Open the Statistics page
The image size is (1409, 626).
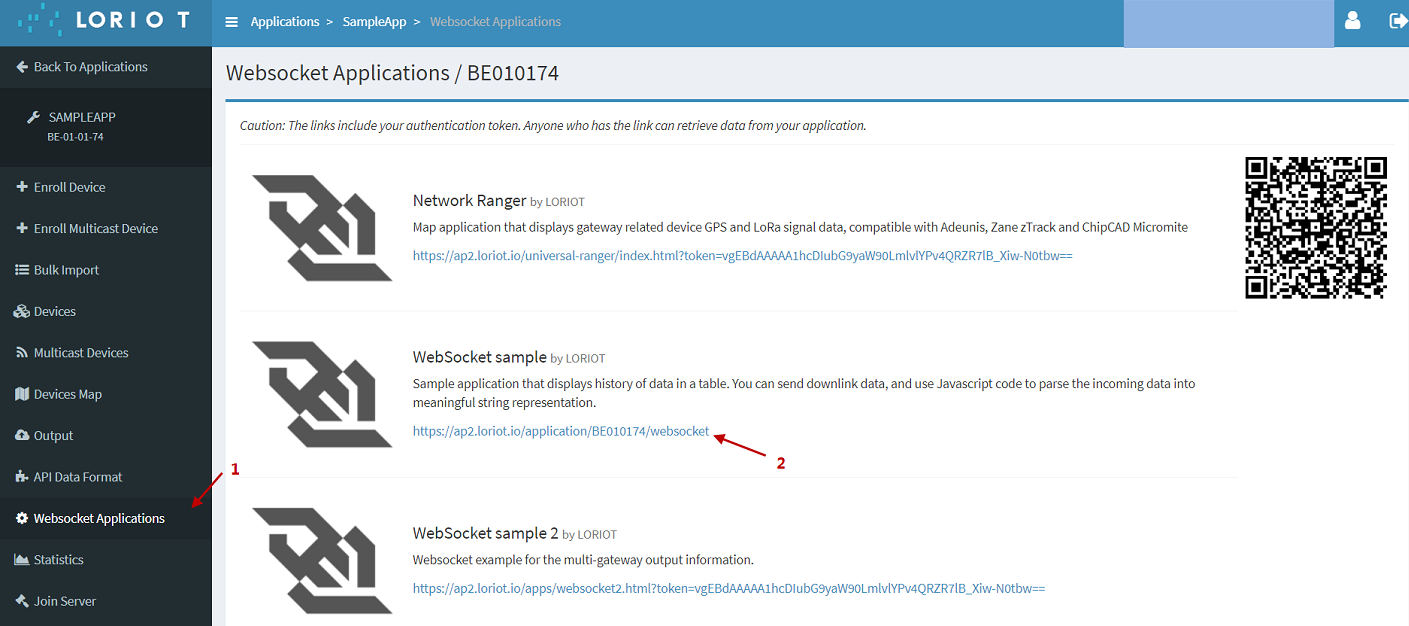(105, 560)
